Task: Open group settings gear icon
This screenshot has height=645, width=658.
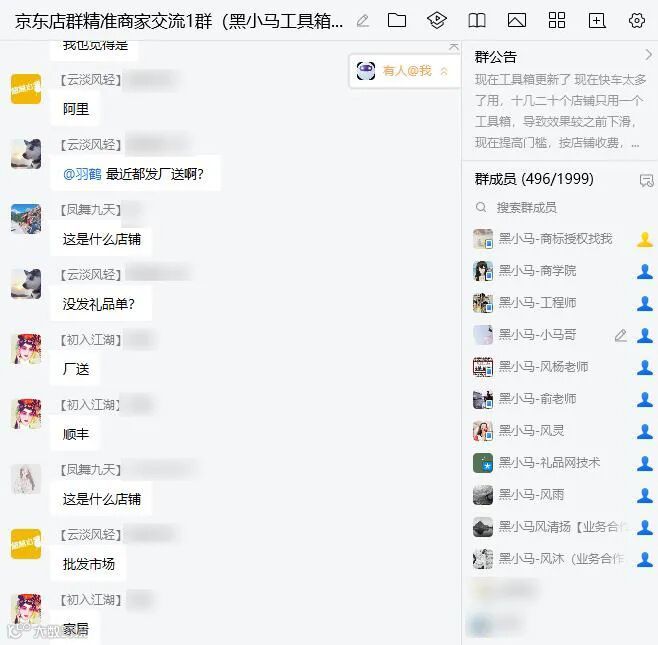Action: pyautogui.click(x=637, y=20)
